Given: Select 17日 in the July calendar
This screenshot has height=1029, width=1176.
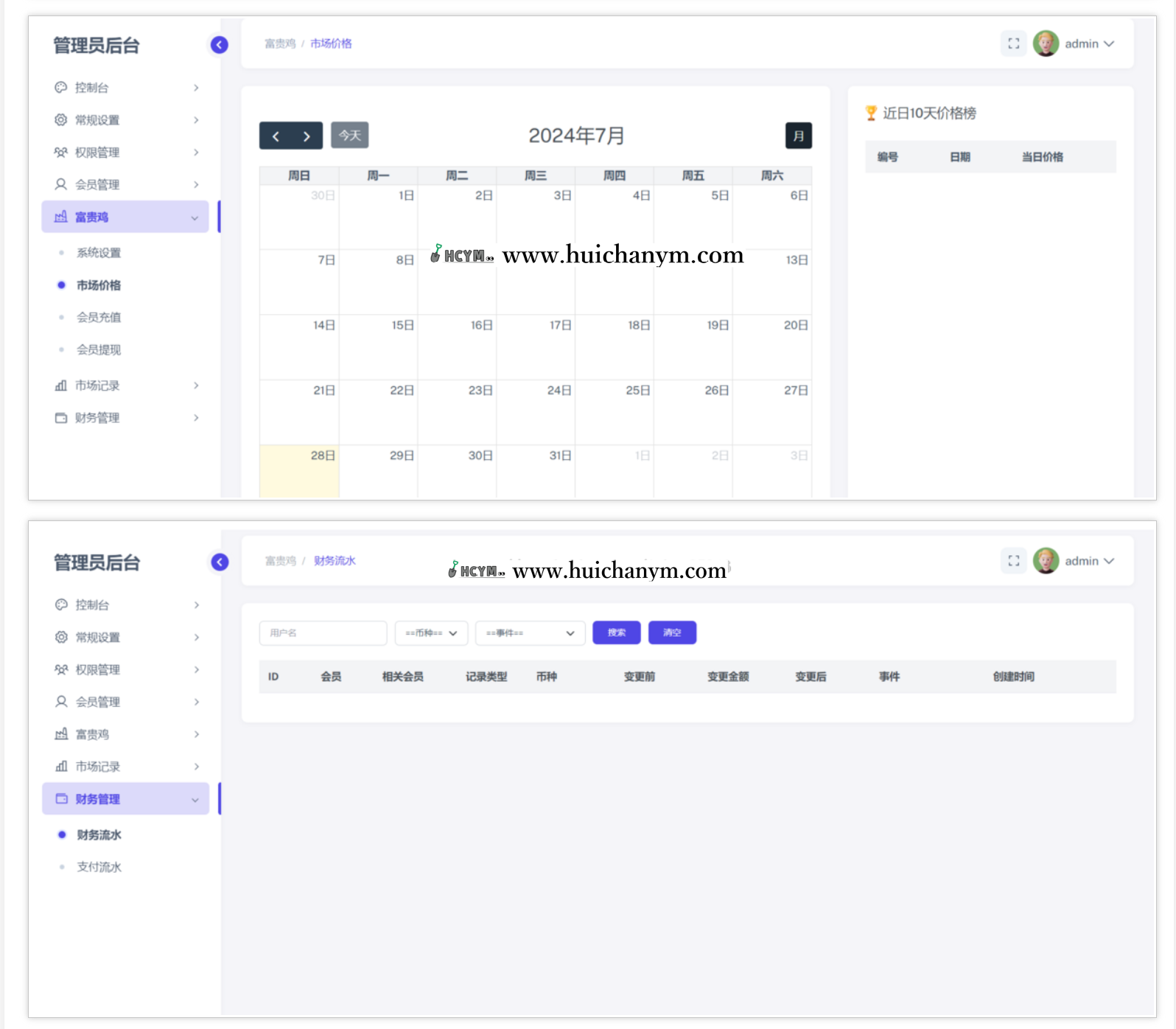Looking at the screenshot, I should 536,346.
